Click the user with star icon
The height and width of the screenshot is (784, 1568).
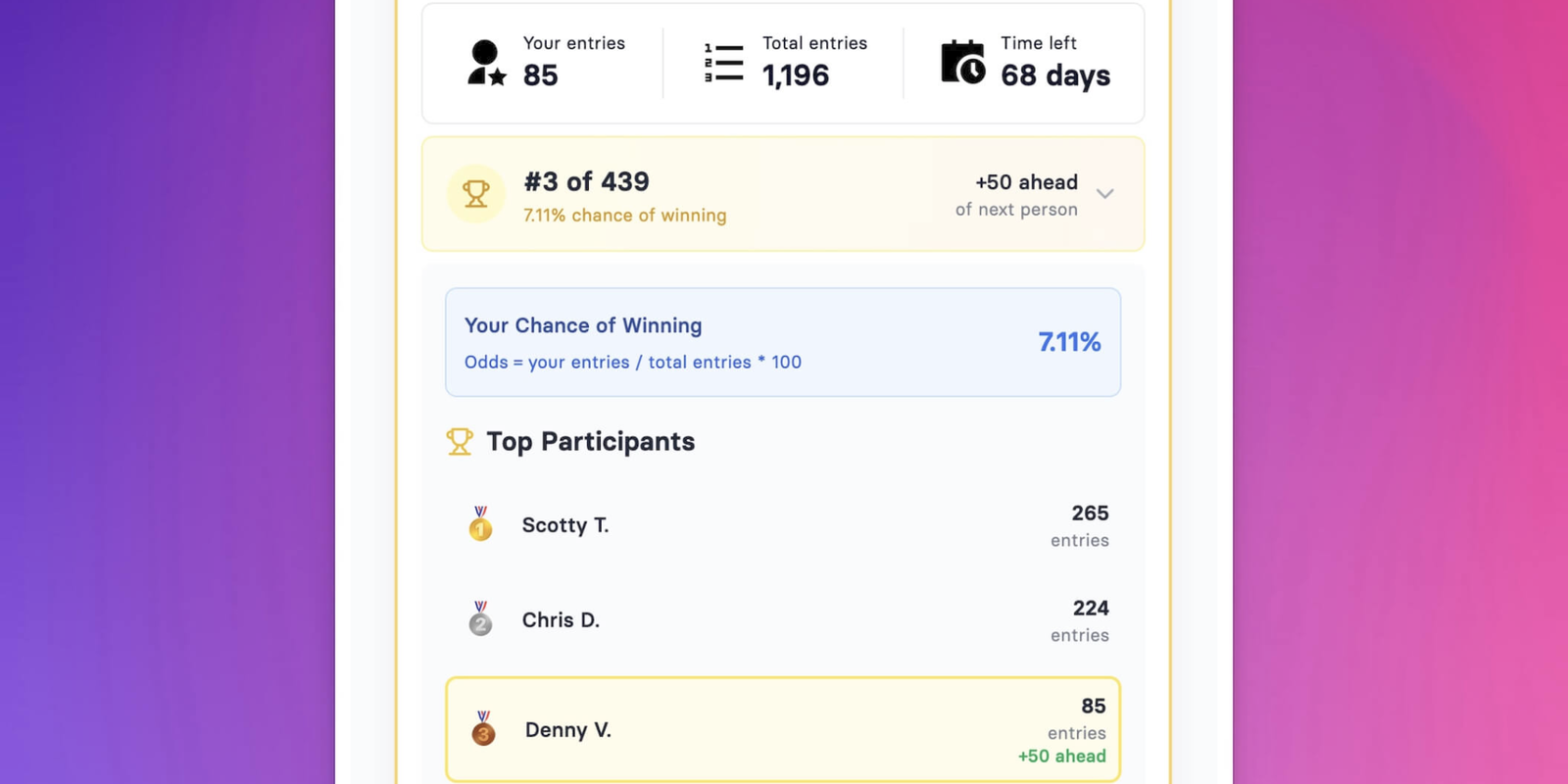(486, 63)
